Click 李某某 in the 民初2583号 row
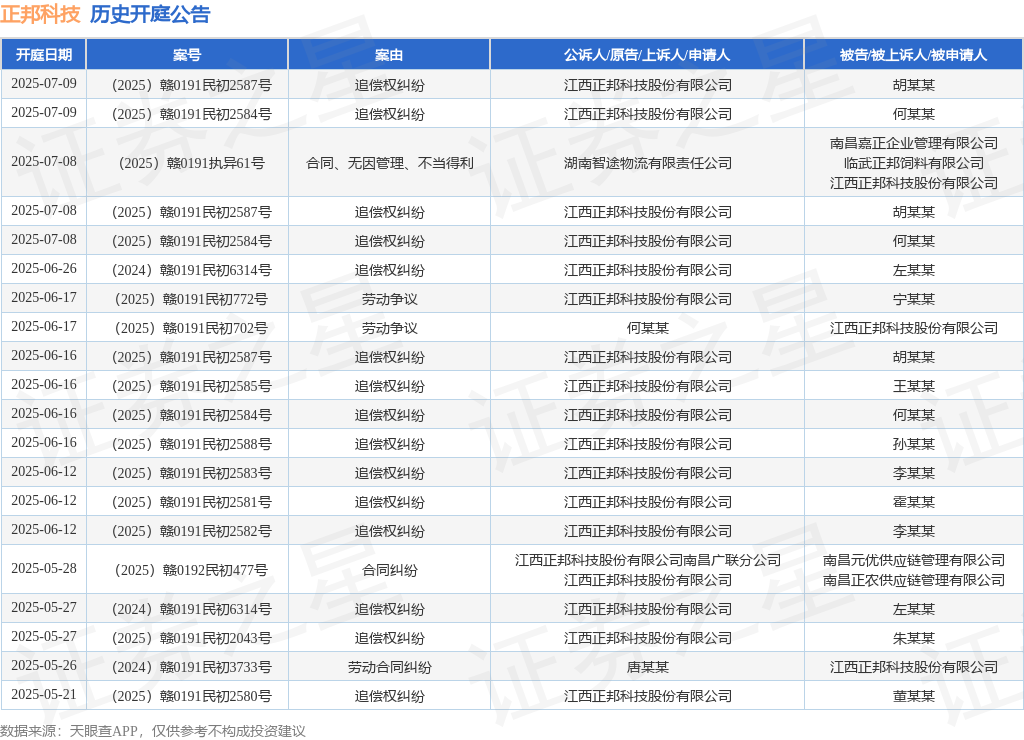 coord(914,473)
